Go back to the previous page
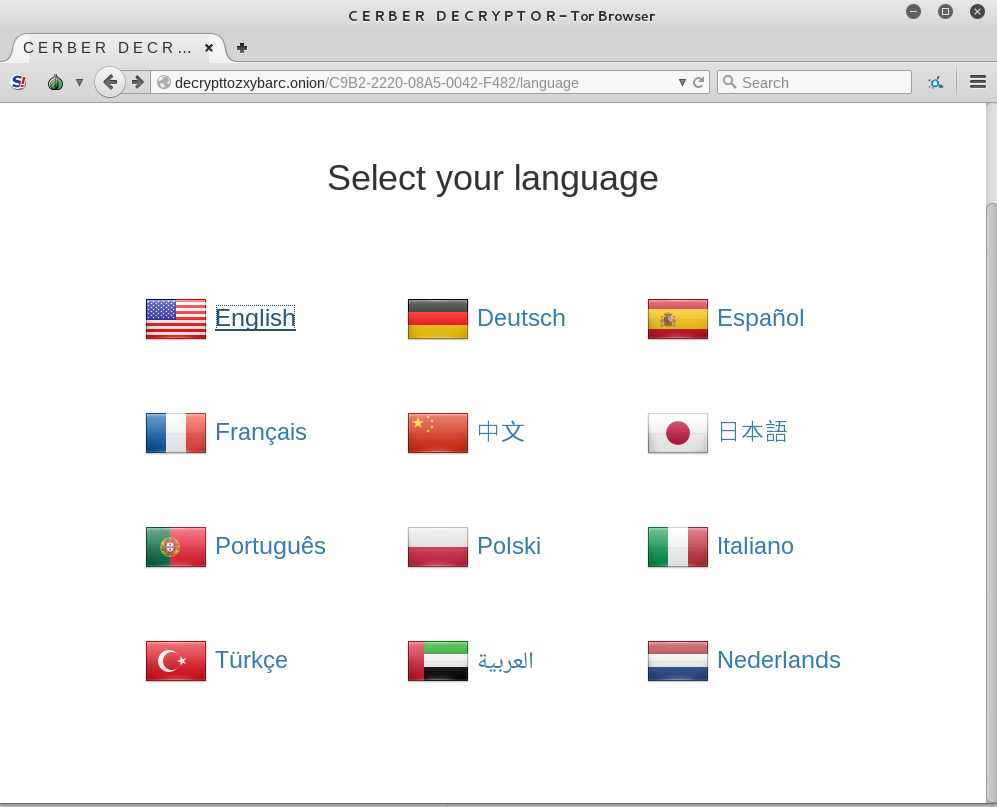Image resolution: width=997 pixels, height=807 pixels. coord(109,82)
